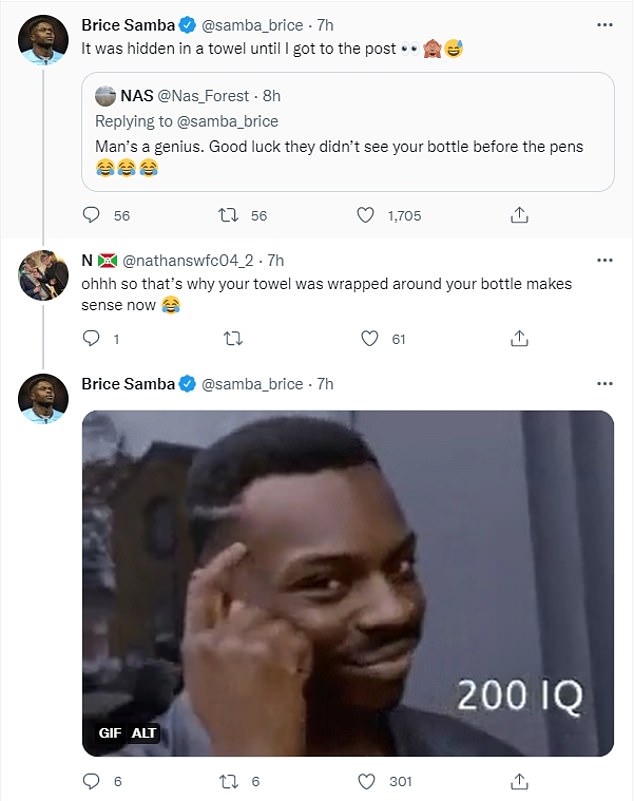Like the tweet with 1,705 likes
The width and height of the screenshot is (634, 801).
click(x=365, y=215)
